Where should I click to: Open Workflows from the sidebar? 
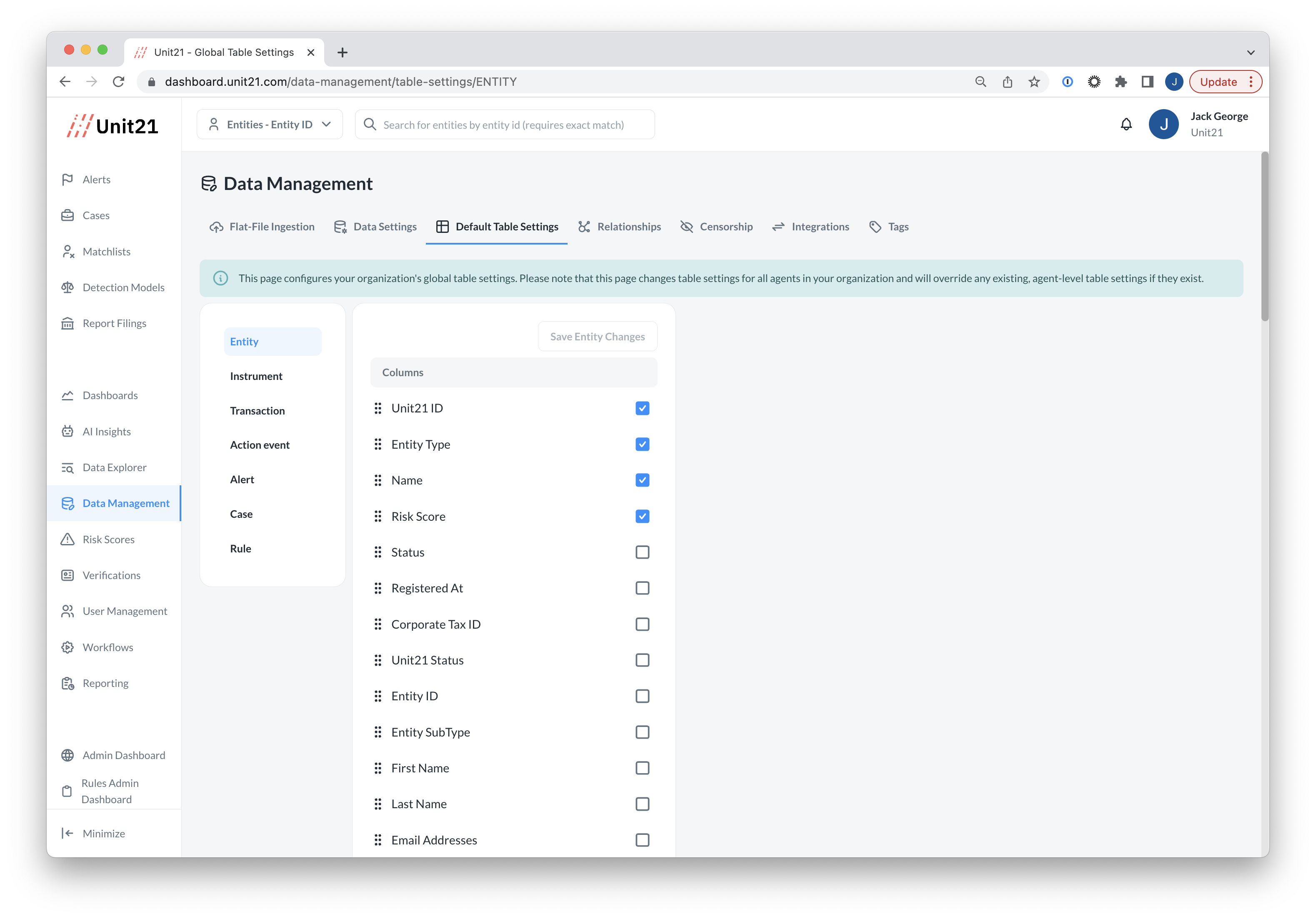(107, 647)
